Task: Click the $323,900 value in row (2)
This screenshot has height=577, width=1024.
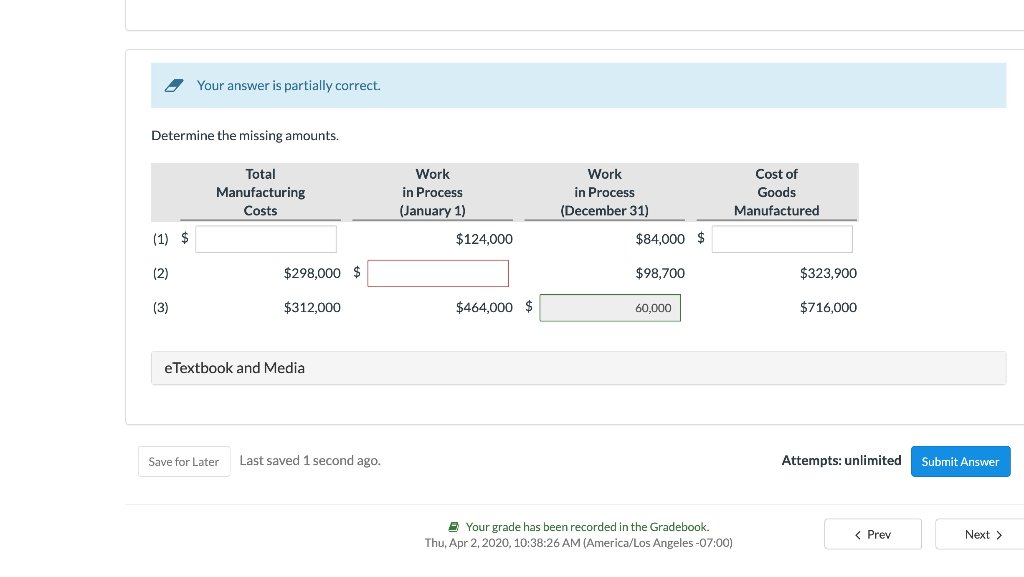Action: pyautogui.click(x=828, y=273)
